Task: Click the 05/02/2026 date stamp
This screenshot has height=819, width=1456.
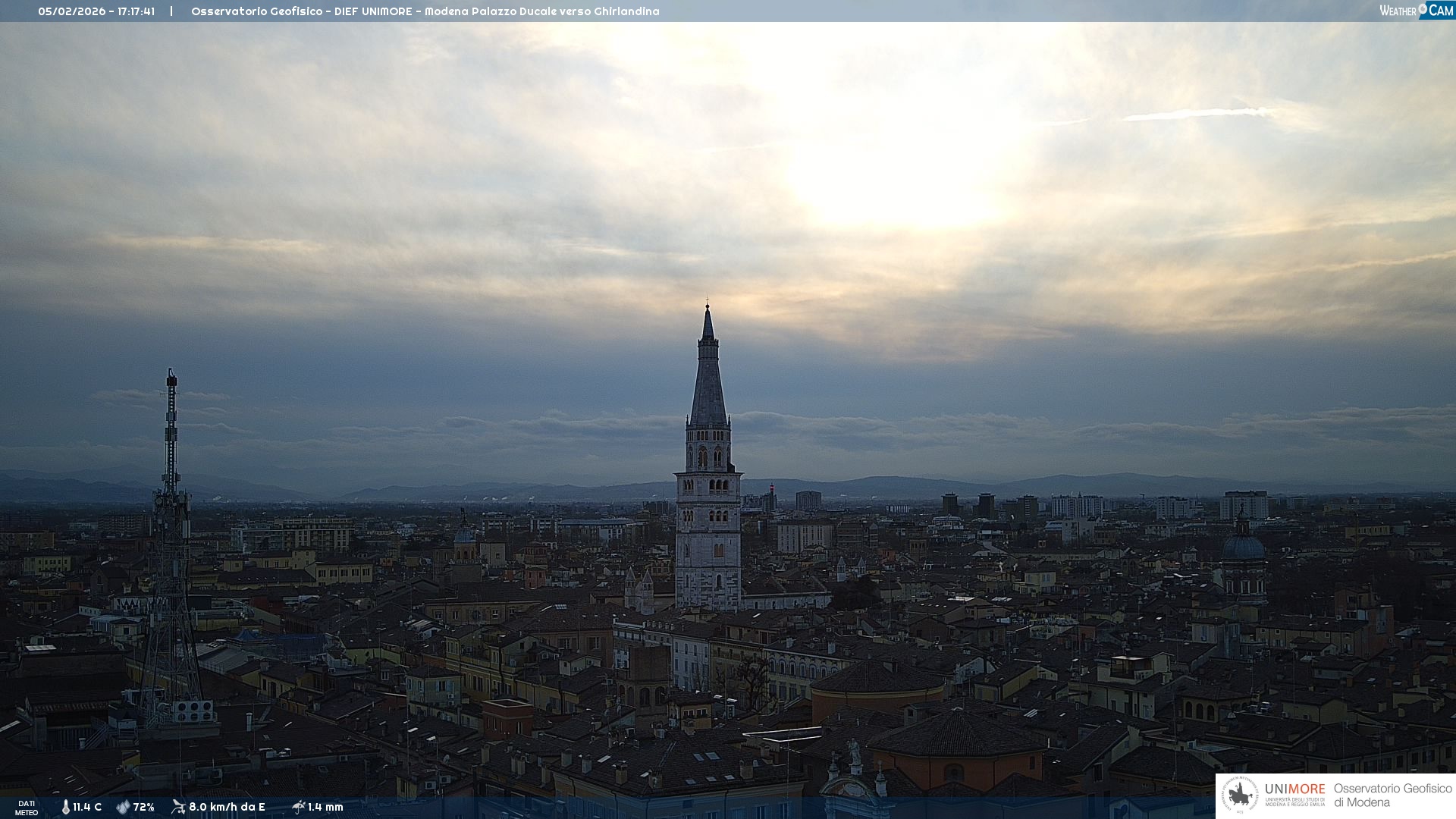Action: point(72,11)
